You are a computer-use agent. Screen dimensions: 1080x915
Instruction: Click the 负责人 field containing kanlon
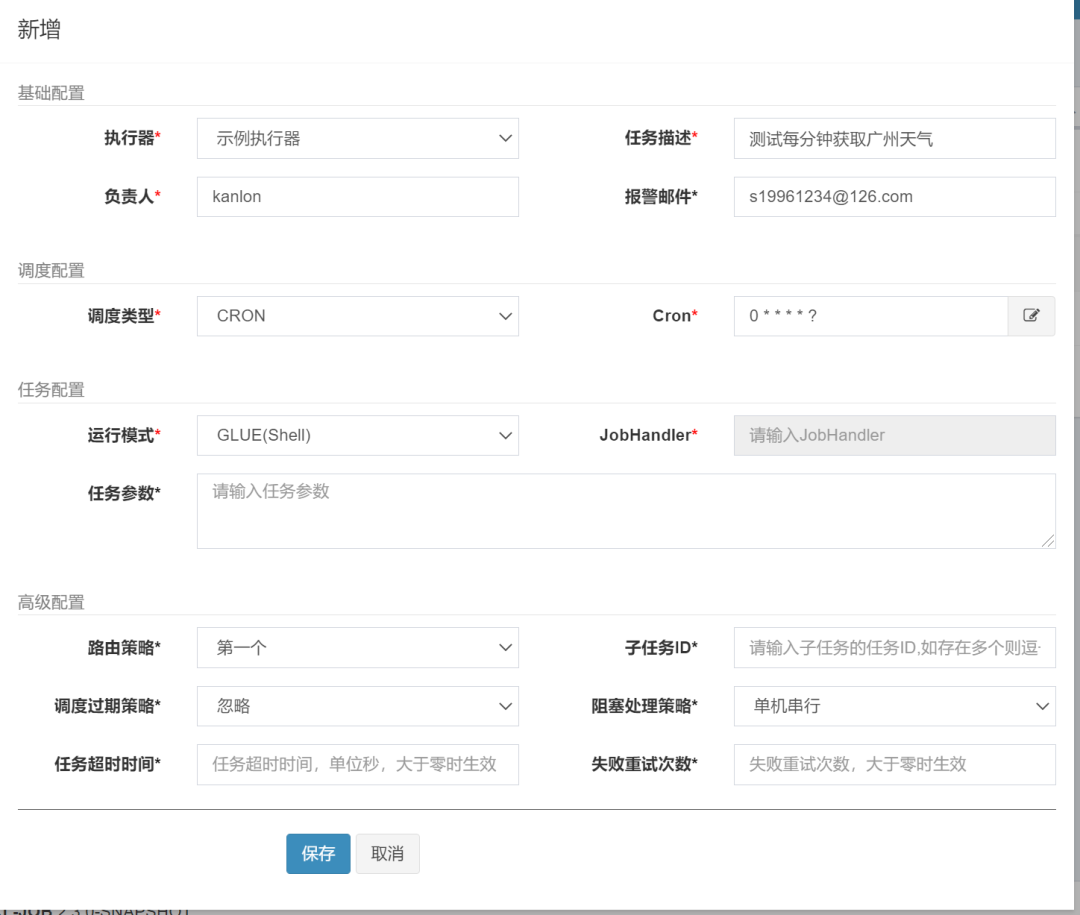(357, 197)
